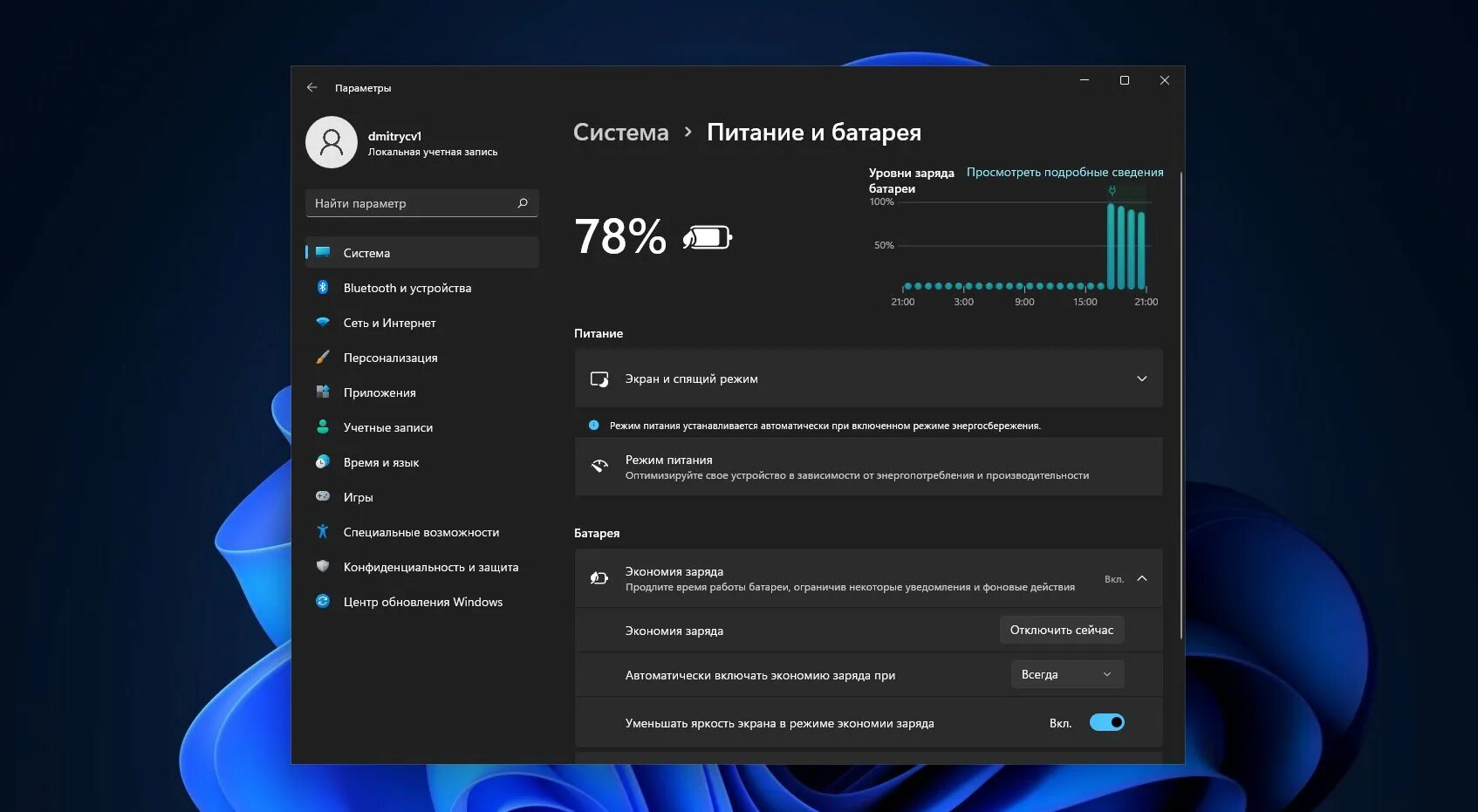Viewport: 1478px width, 812px height.
Task: Click the Экономия заряда battery leaf icon
Action: (x=599, y=578)
